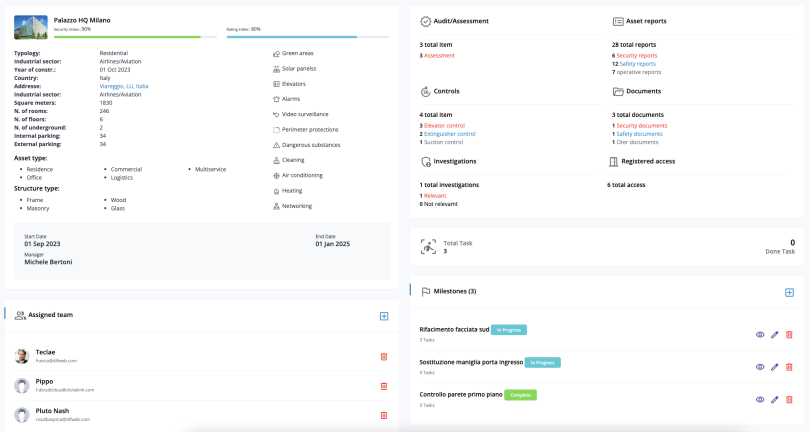
Task: Click the Palazzo HQ Milano building thumbnail
Action: (x=30, y=27)
